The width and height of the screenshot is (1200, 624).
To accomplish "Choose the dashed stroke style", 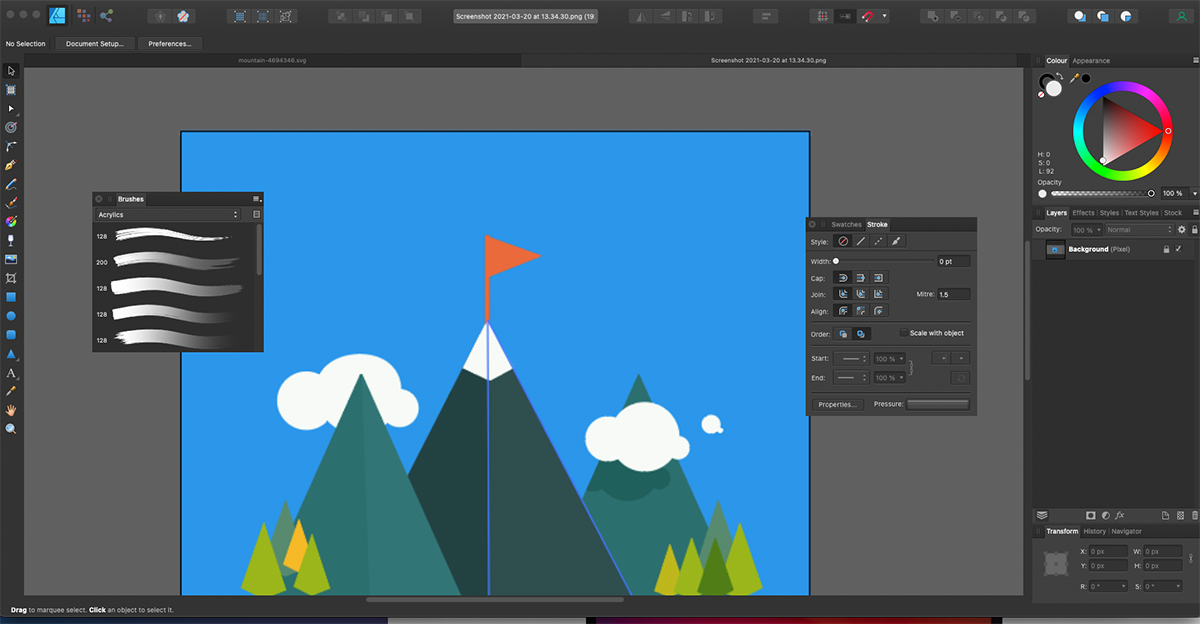I will tap(878, 241).
